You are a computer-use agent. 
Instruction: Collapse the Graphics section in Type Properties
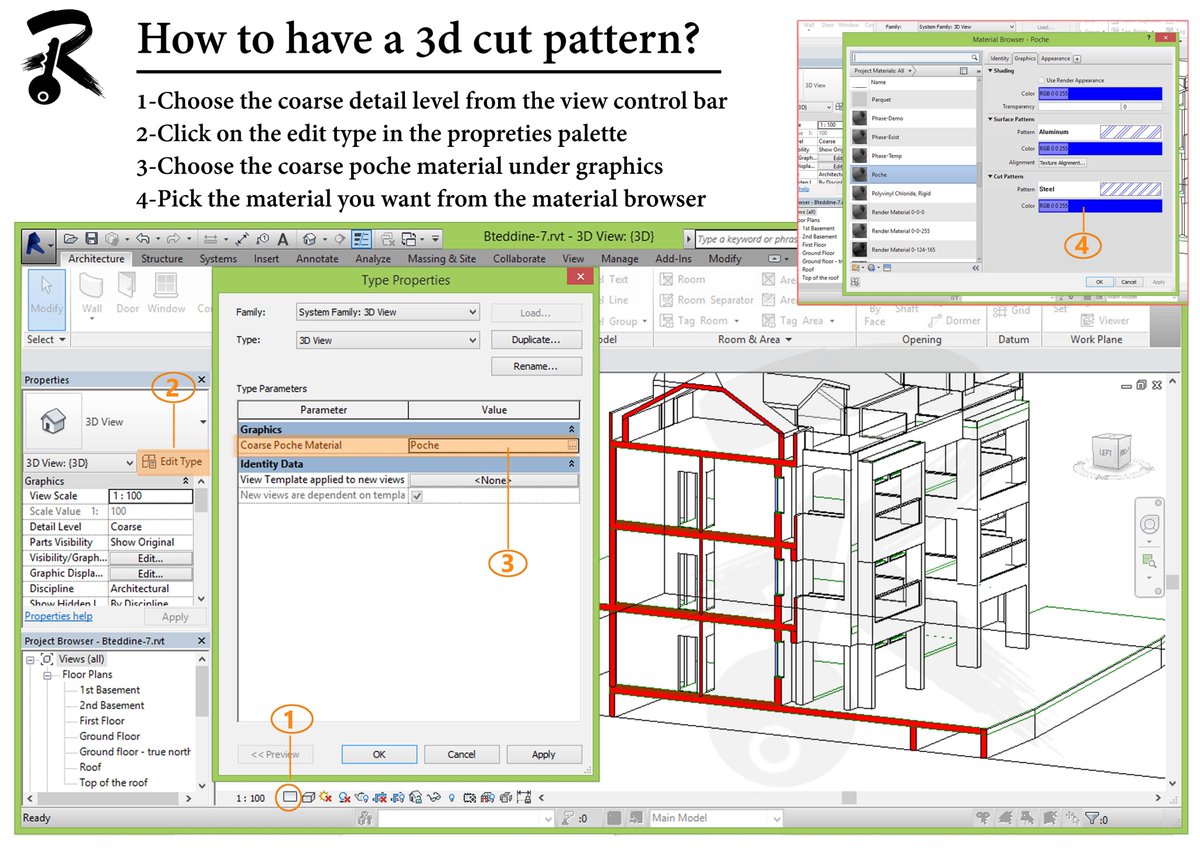[x=572, y=429]
